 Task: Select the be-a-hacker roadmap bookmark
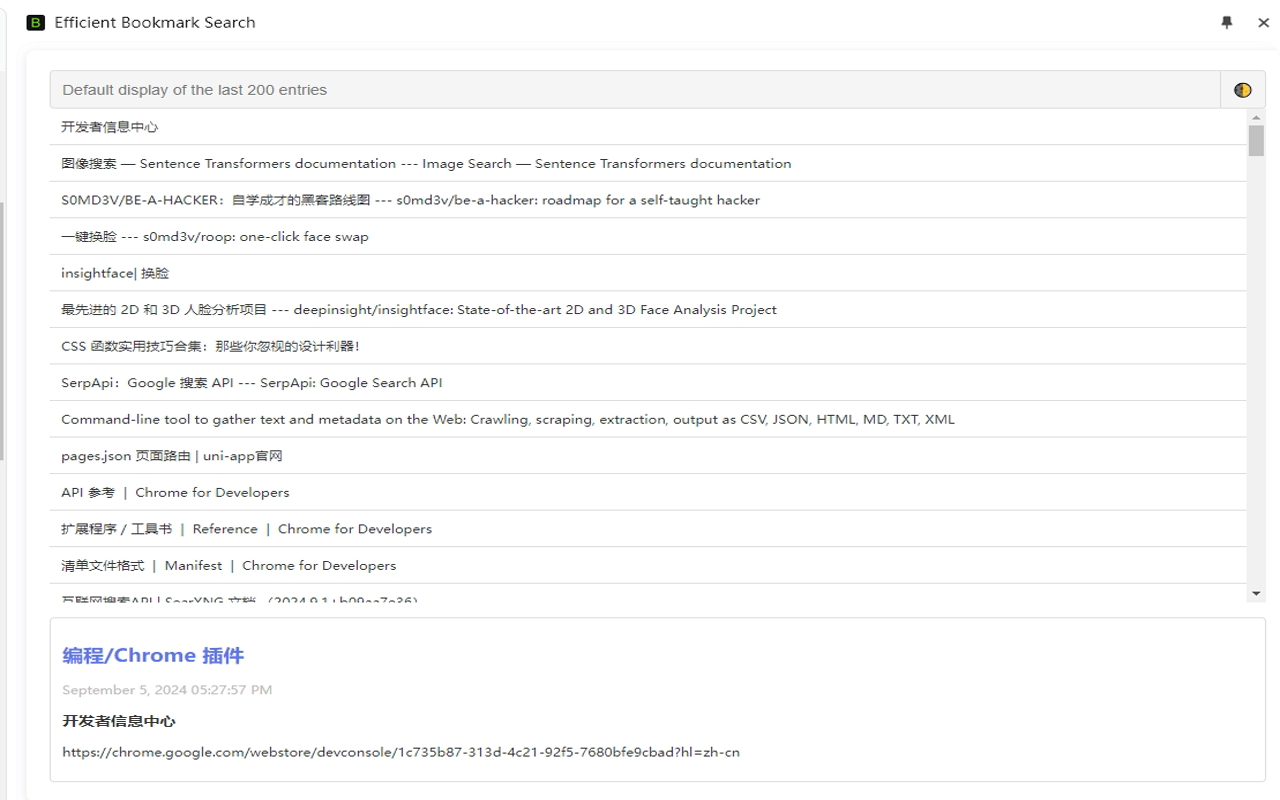(x=410, y=200)
